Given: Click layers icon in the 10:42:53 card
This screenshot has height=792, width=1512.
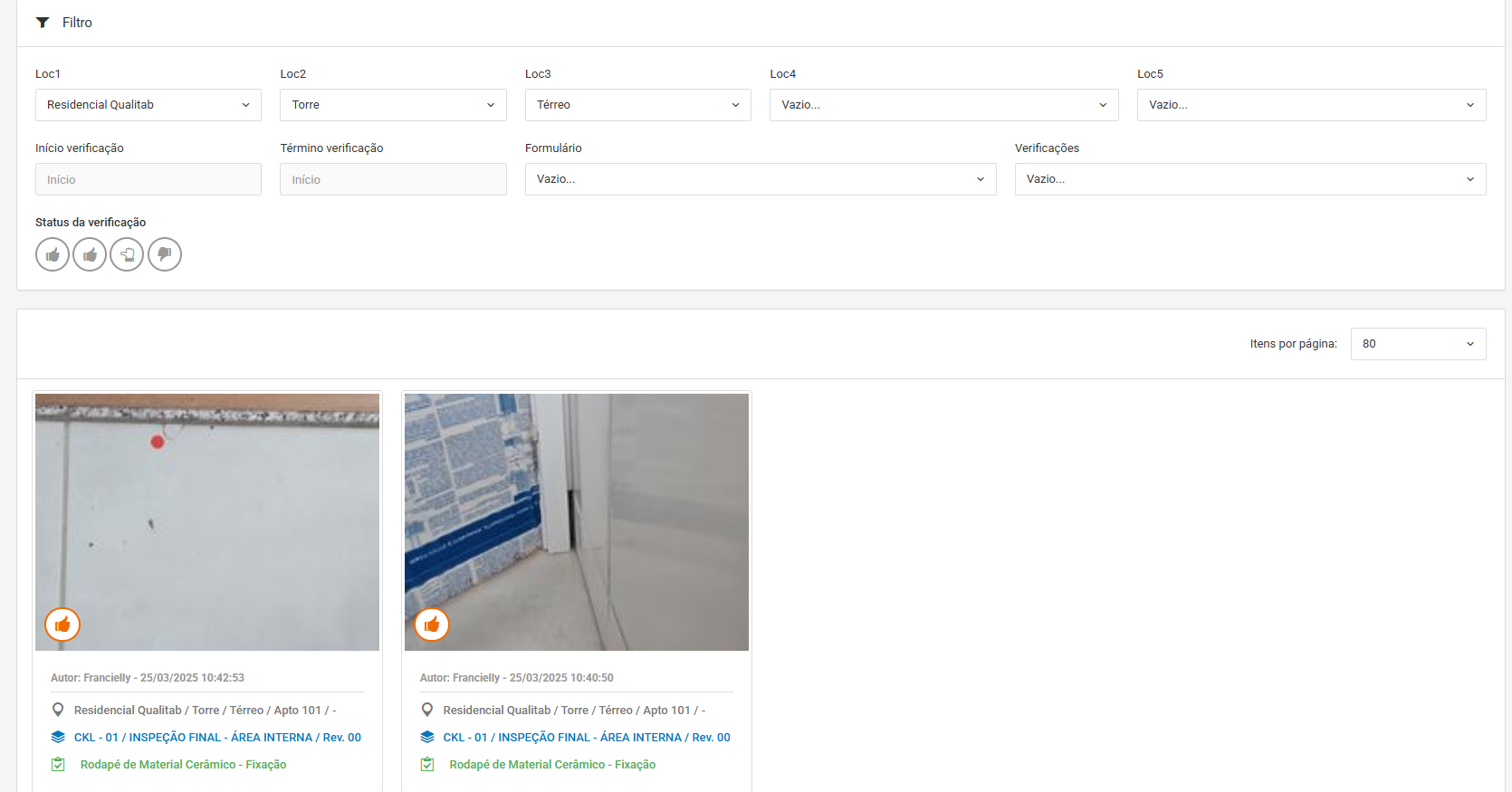Looking at the screenshot, I should click(58, 737).
